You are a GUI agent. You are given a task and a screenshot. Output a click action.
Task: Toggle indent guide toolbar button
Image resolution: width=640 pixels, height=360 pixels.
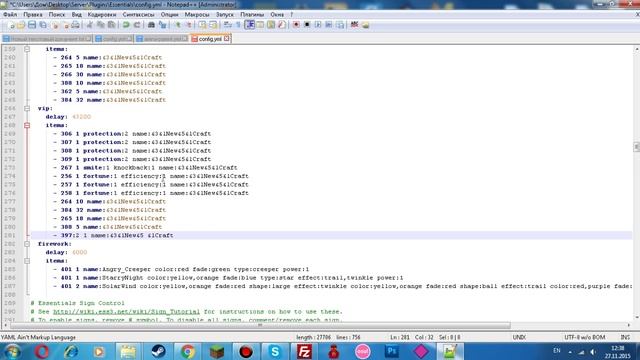coord(249,25)
